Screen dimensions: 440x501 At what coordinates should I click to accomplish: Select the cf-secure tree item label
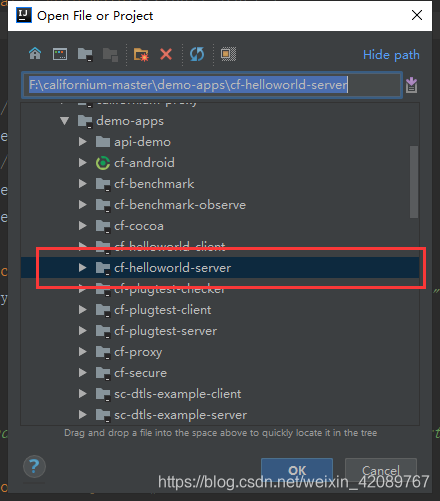(140, 373)
